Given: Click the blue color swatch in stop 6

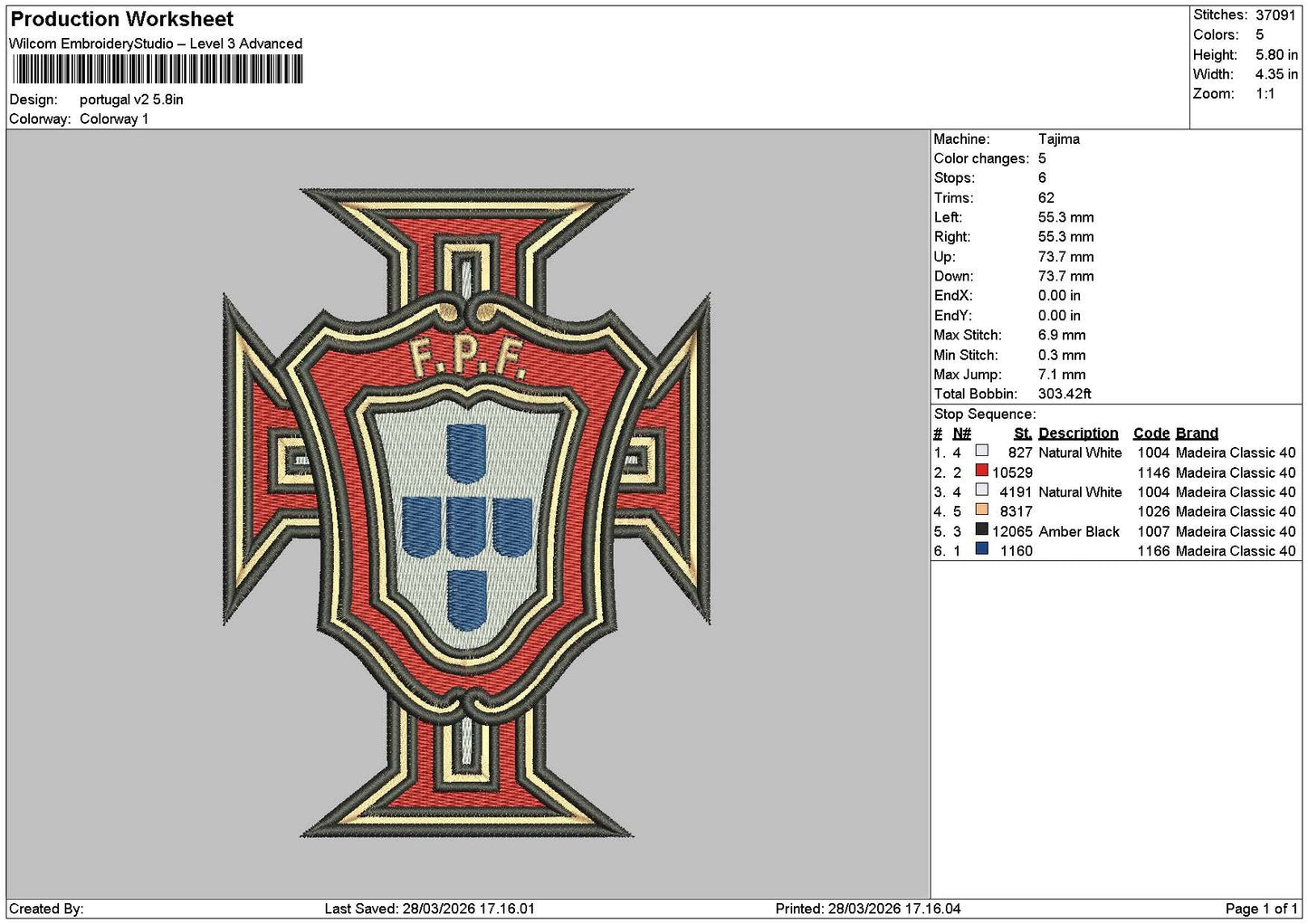Looking at the screenshot, I should (x=982, y=548).
